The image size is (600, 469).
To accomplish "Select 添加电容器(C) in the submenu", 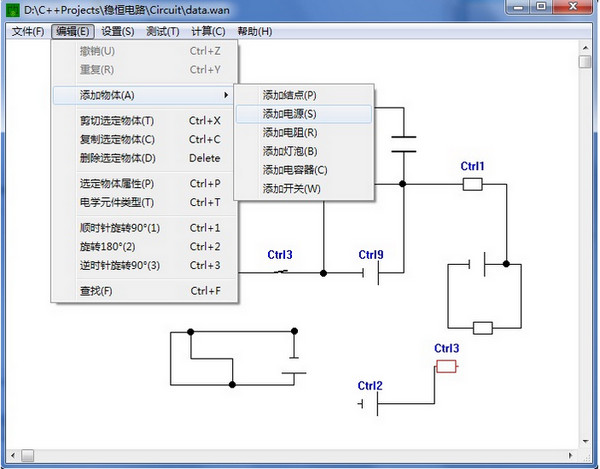I will 294,170.
